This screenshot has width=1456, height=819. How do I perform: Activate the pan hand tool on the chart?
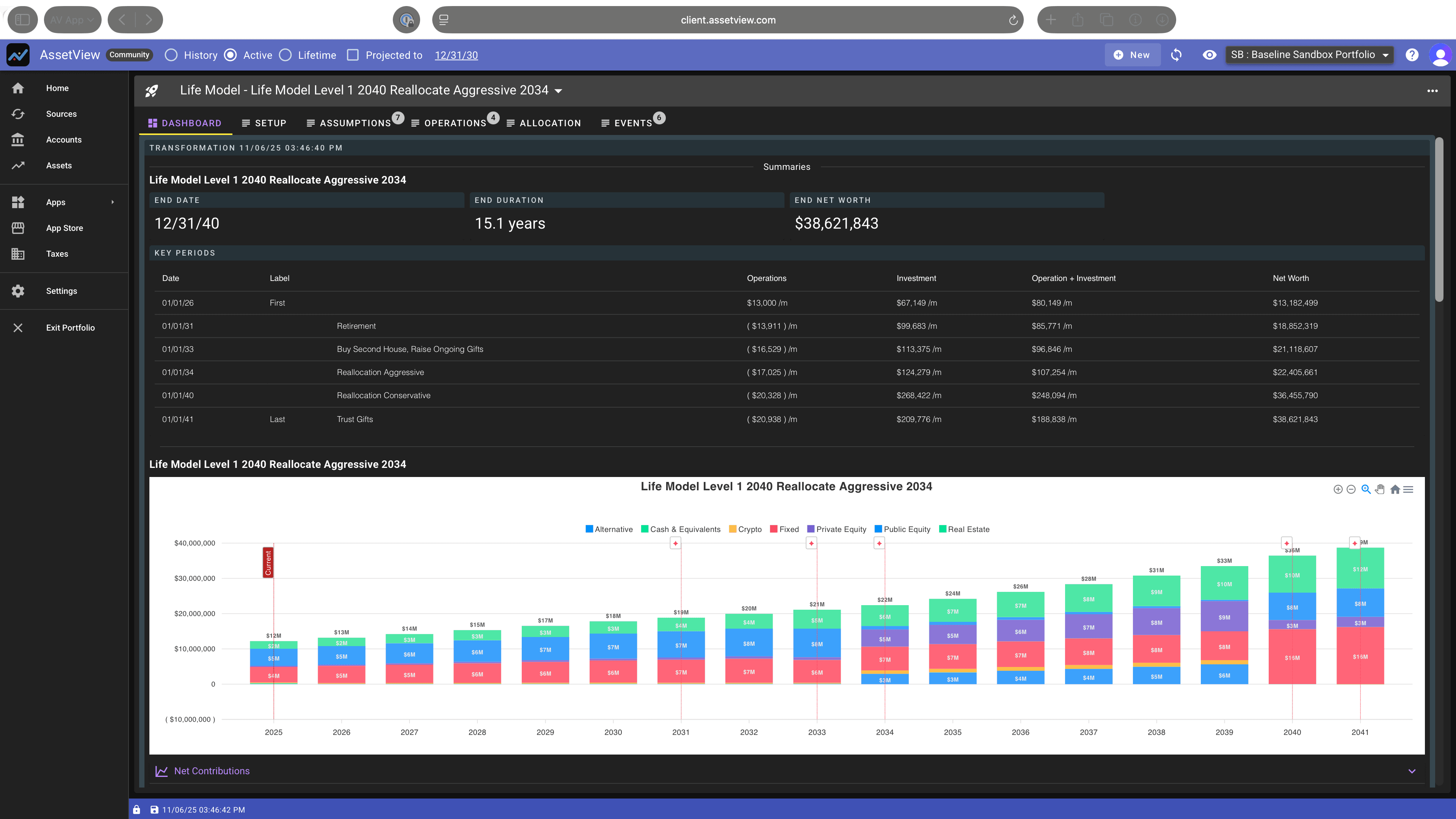pos(1379,489)
